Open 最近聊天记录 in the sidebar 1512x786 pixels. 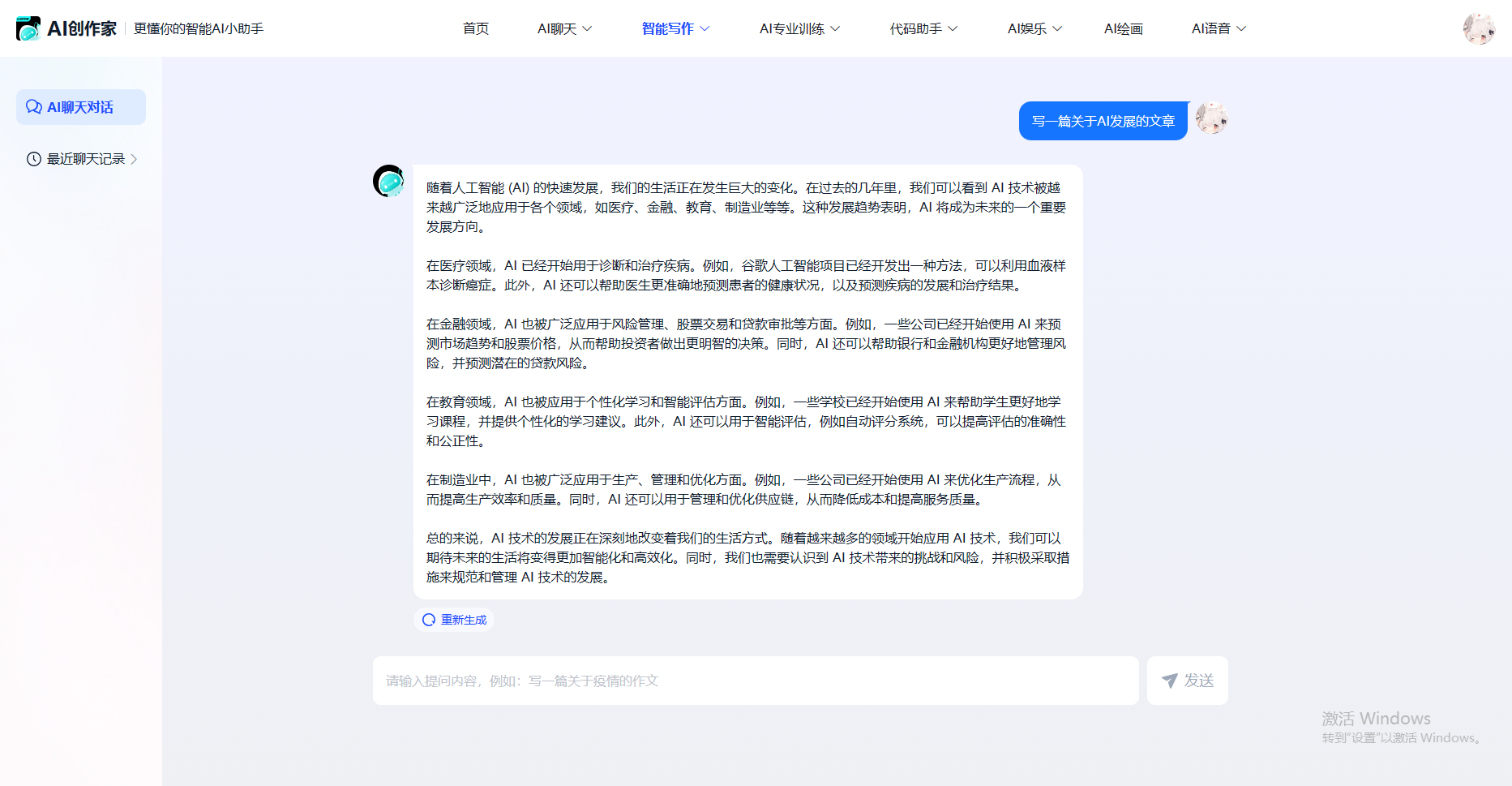click(81, 159)
